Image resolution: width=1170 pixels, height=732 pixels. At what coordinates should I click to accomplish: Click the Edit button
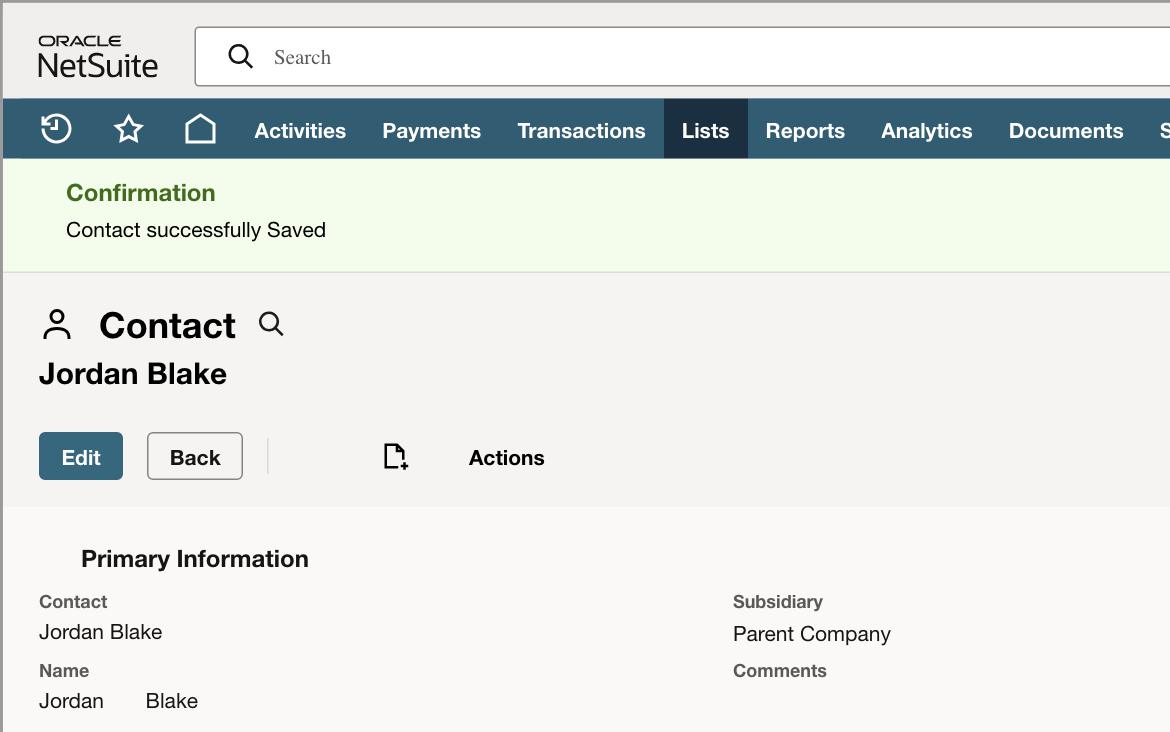click(81, 456)
